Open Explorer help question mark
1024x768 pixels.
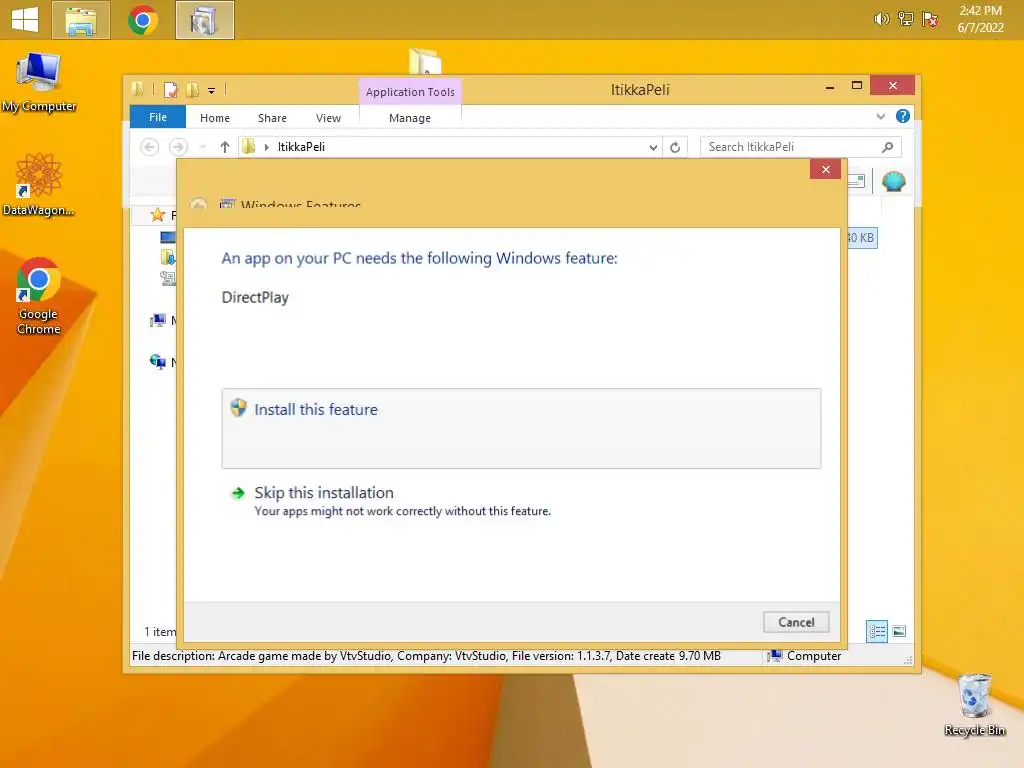click(903, 116)
